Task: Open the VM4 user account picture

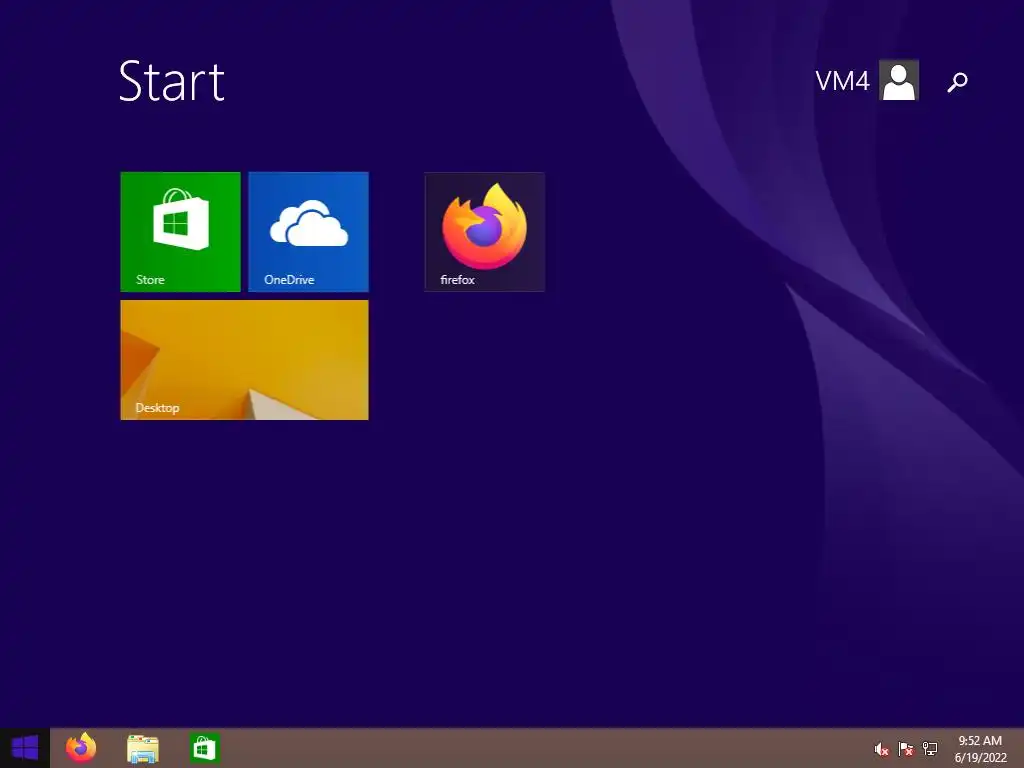Action: (899, 80)
